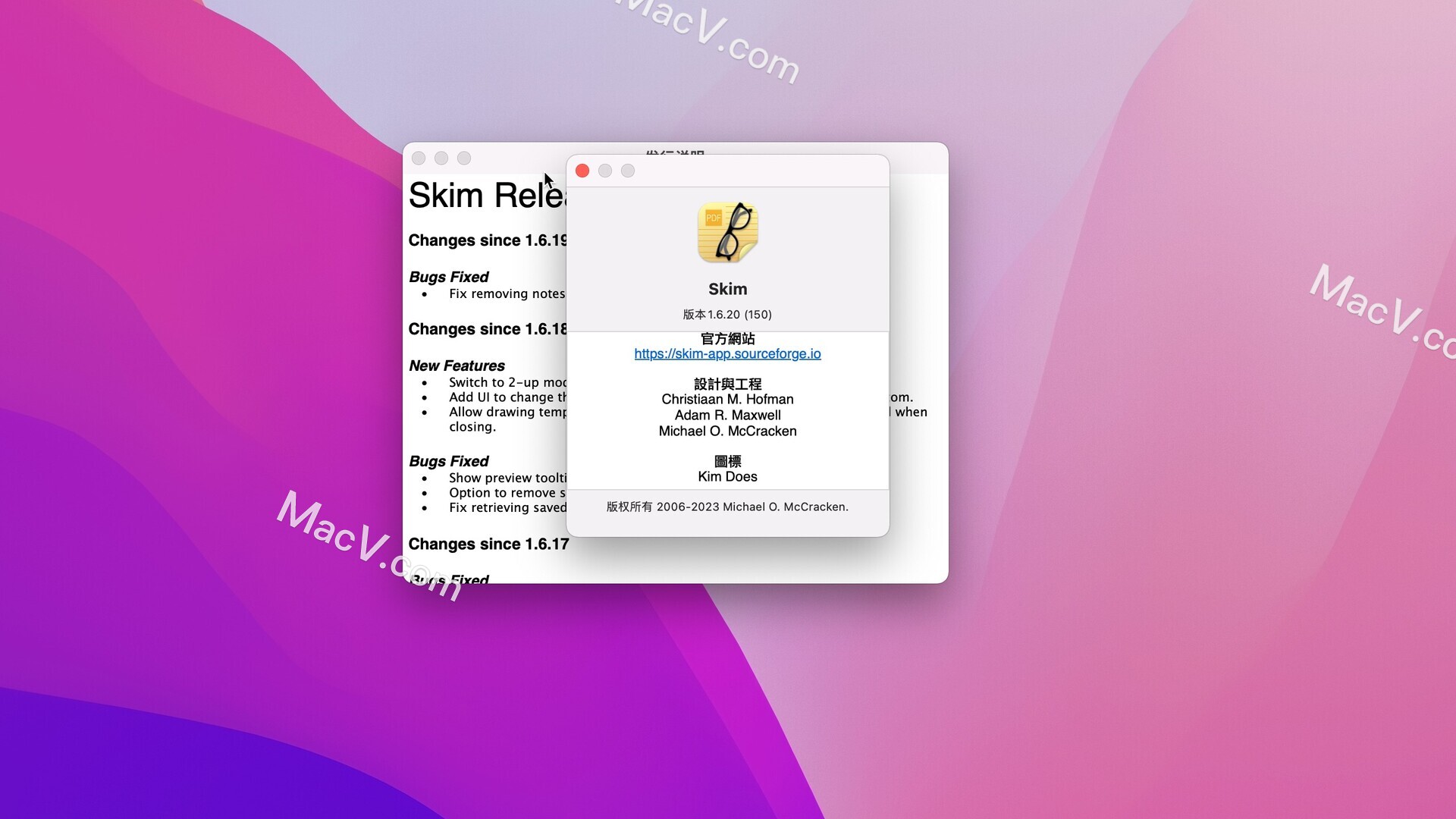Minimize the Skim About window

(605, 171)
